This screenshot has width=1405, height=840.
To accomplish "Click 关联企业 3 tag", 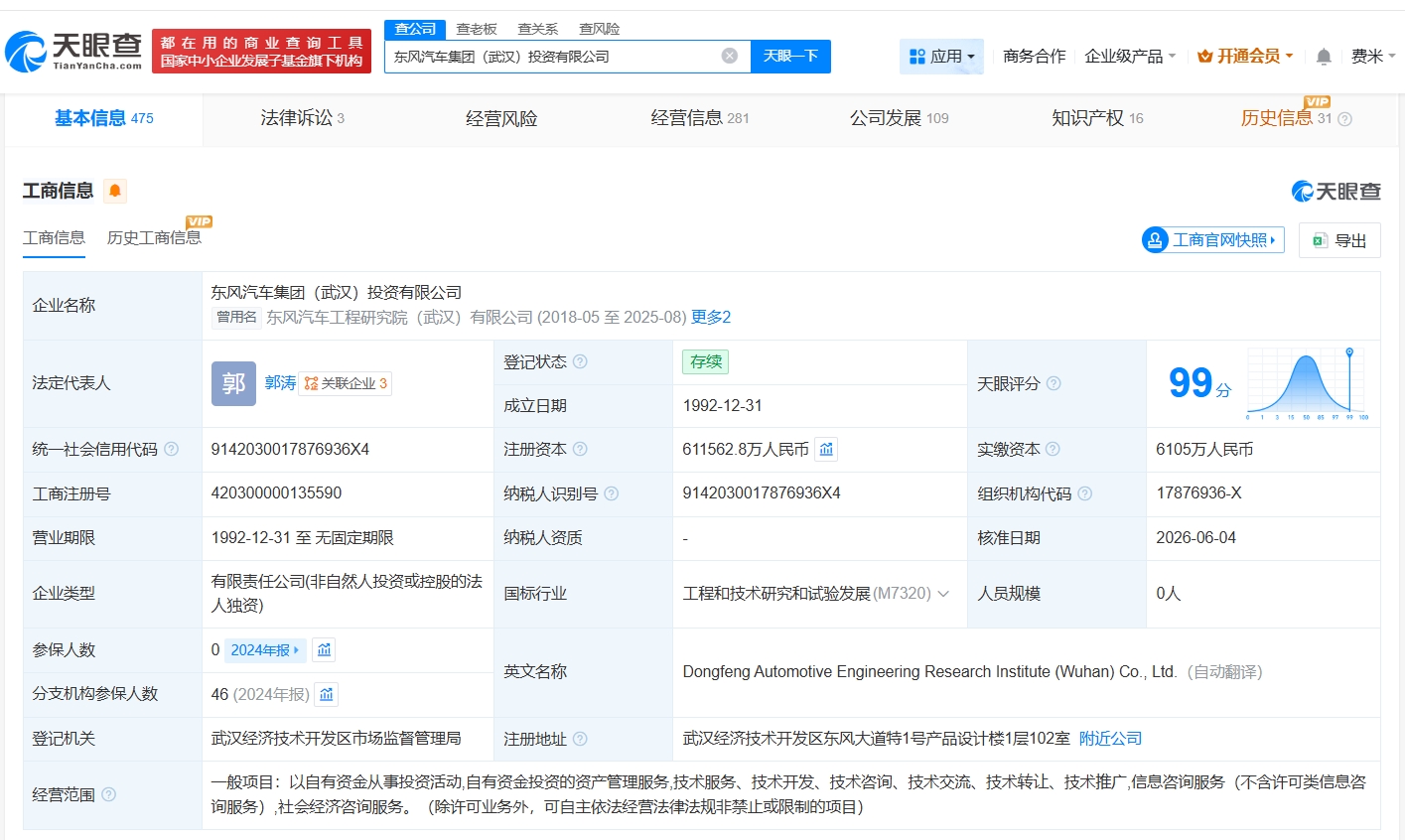I will 346,383.
